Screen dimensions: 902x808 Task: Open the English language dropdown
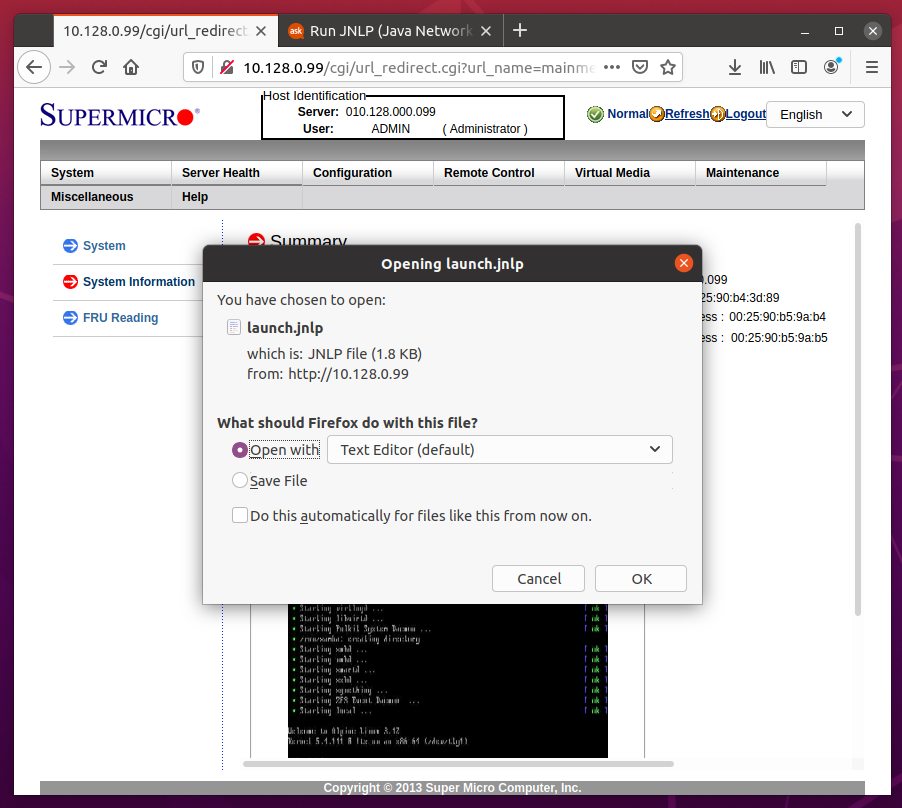coord(815,114)
